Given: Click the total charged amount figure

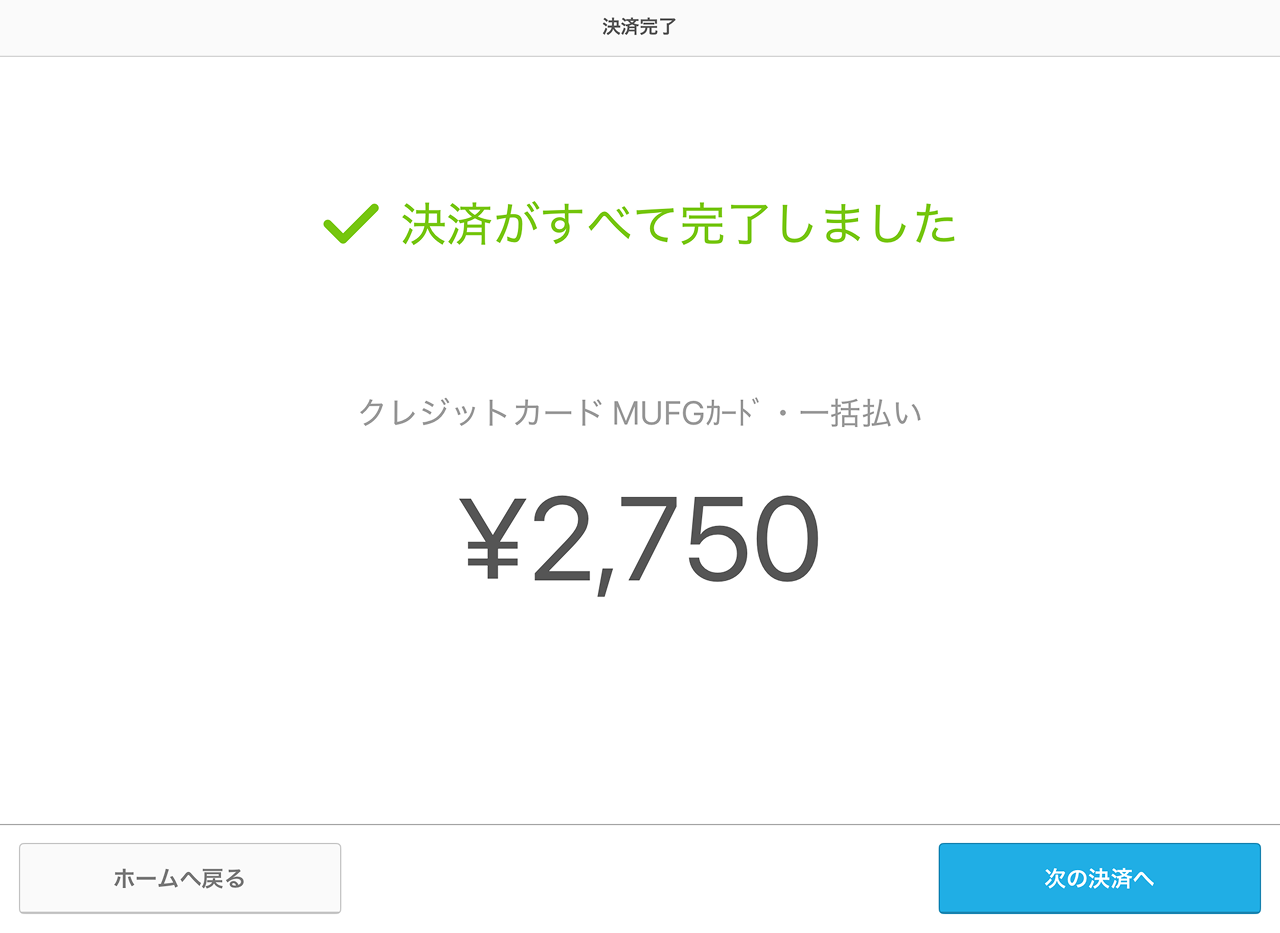Looking at the screenshot, I should click(640, 538).
